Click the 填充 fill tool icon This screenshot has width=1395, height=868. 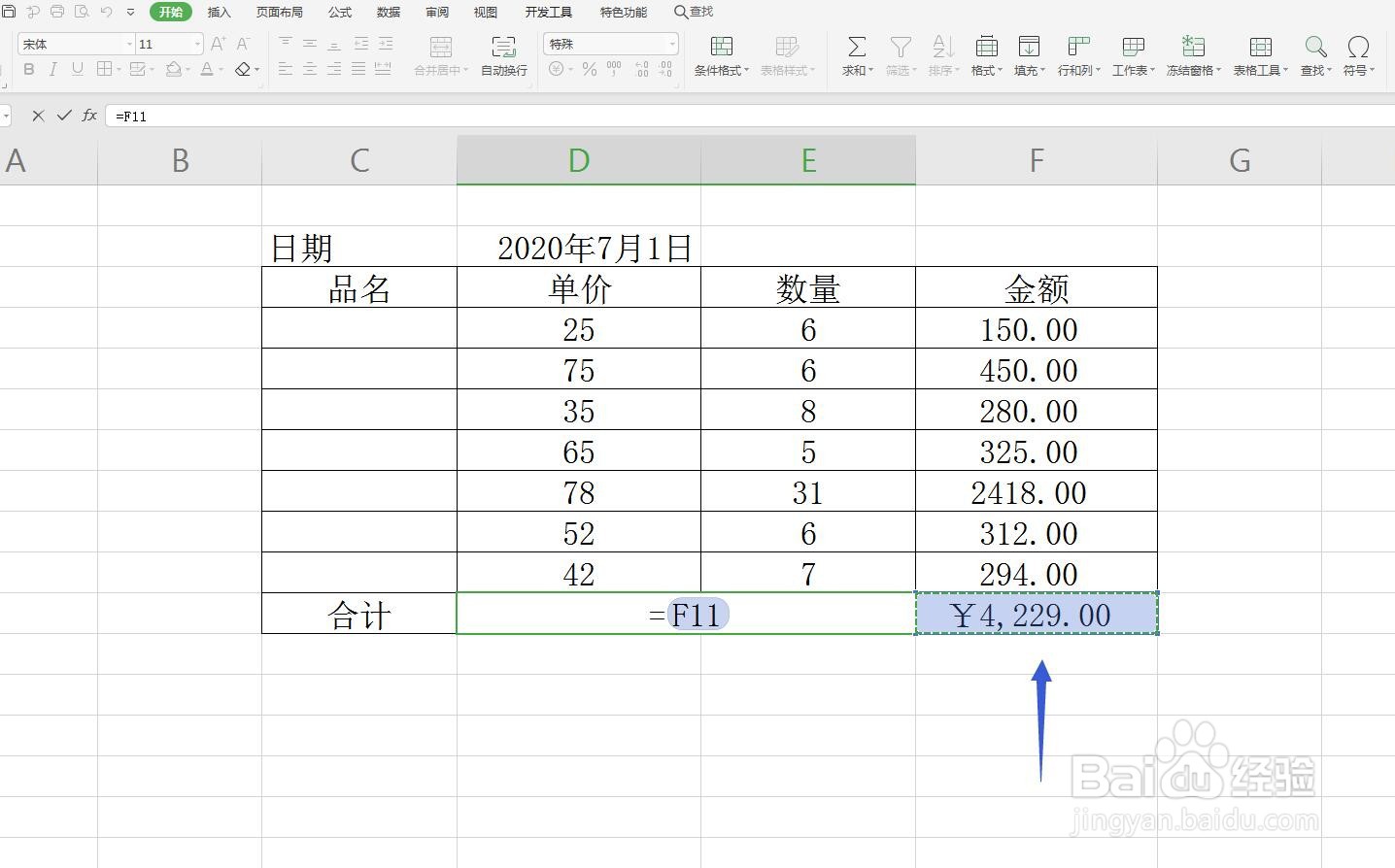click(x=1029, y=55)
